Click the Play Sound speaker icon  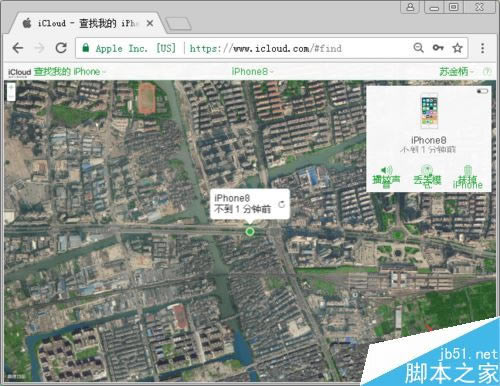pos(386,171)
